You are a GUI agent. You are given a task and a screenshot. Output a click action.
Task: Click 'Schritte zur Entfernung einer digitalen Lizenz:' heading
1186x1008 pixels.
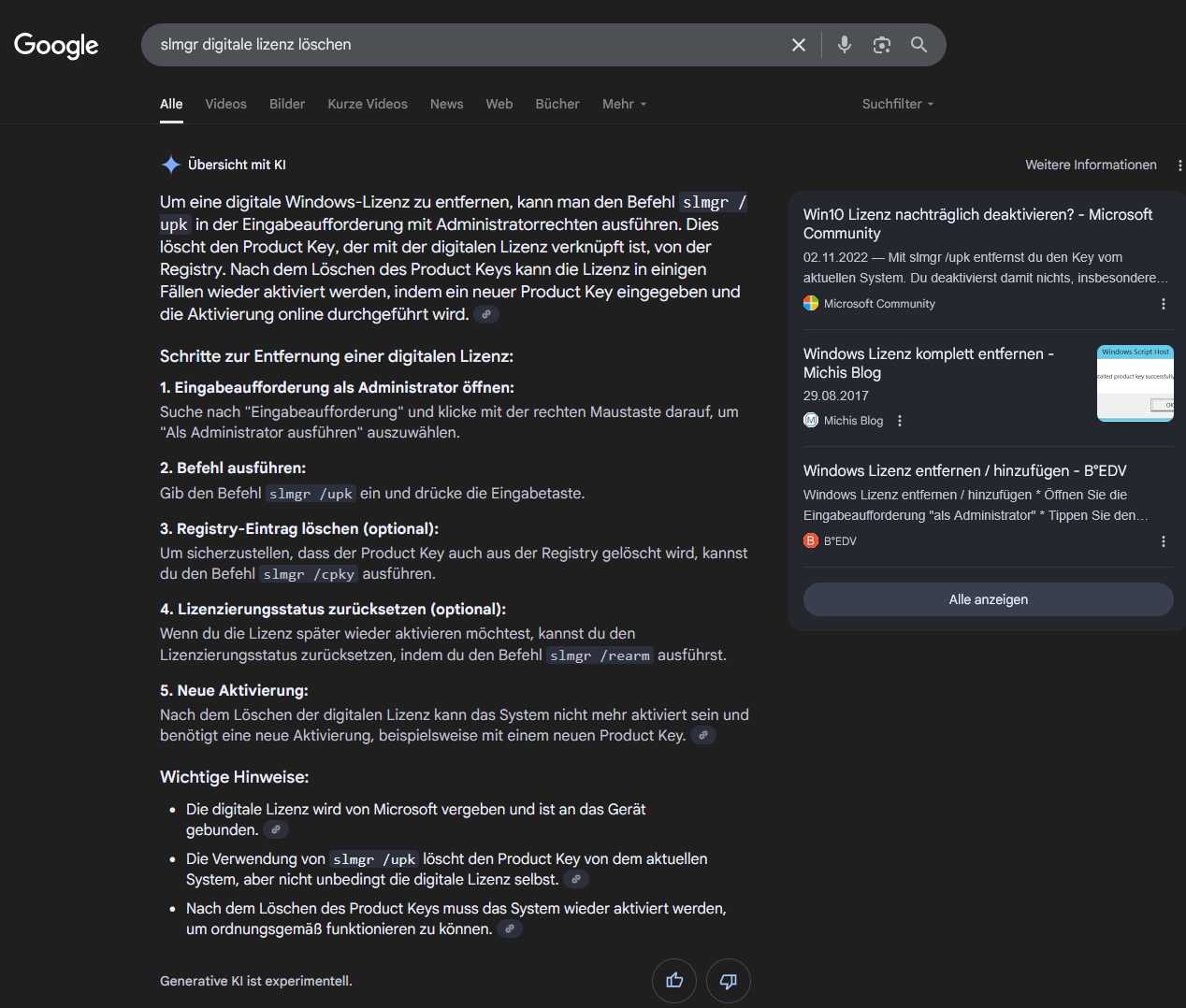pyautogui.click(x=337, y=356)
